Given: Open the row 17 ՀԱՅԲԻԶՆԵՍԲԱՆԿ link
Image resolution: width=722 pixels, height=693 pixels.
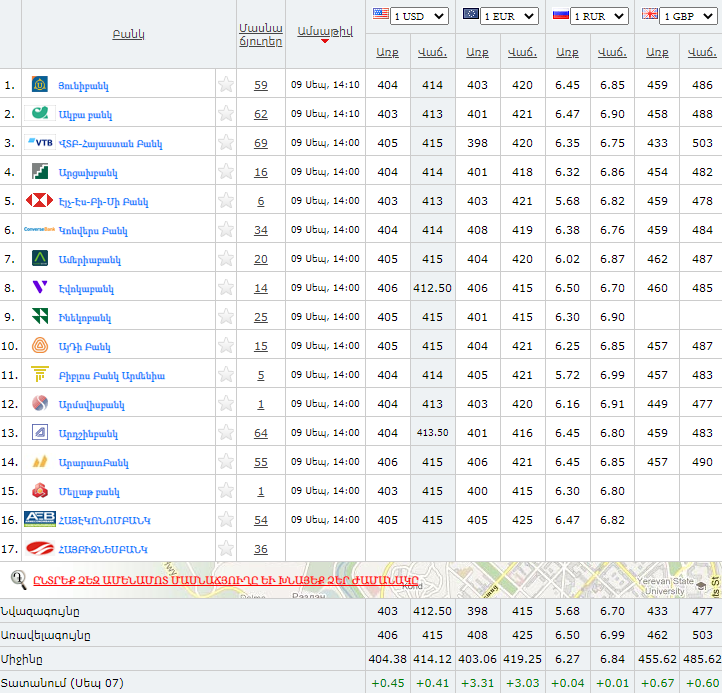Looking at the screenshot, I should pyautogui.click(x=103, y=550).
